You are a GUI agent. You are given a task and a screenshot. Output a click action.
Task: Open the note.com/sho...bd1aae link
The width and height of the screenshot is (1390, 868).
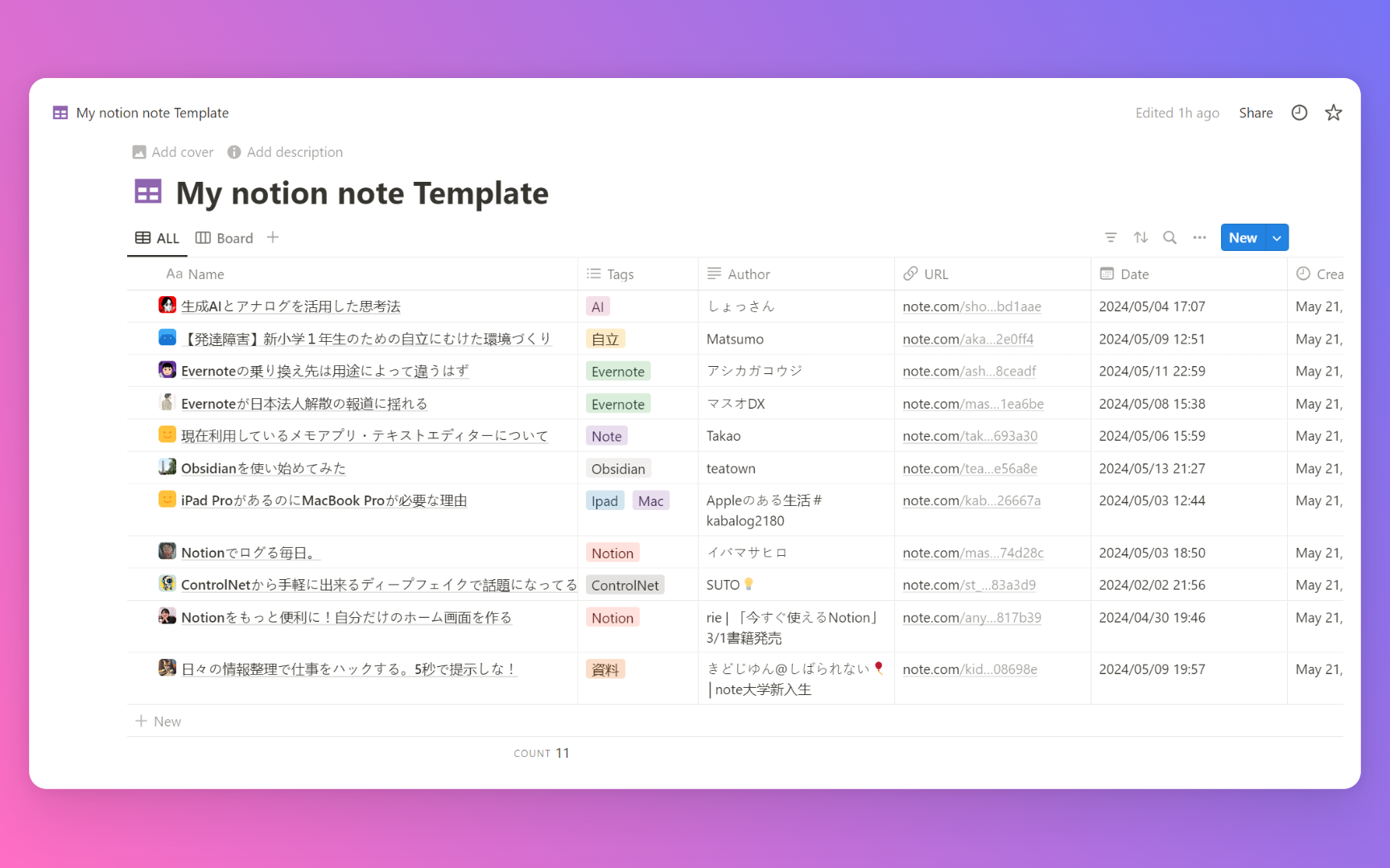point(971,306)
